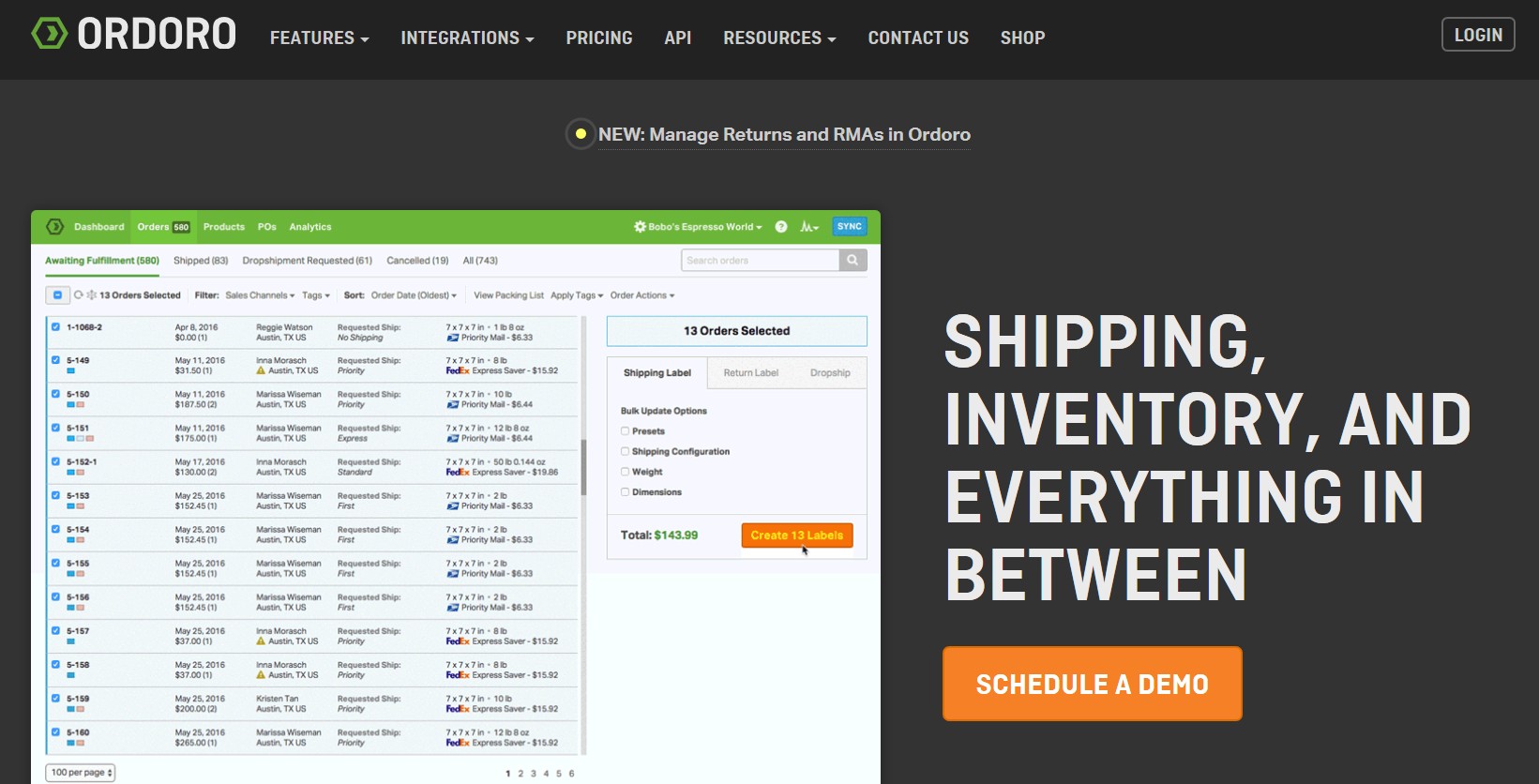The image size is (1539, 784).
Task: Click the tag color icons under order 5-151
Action: [81, 439]
